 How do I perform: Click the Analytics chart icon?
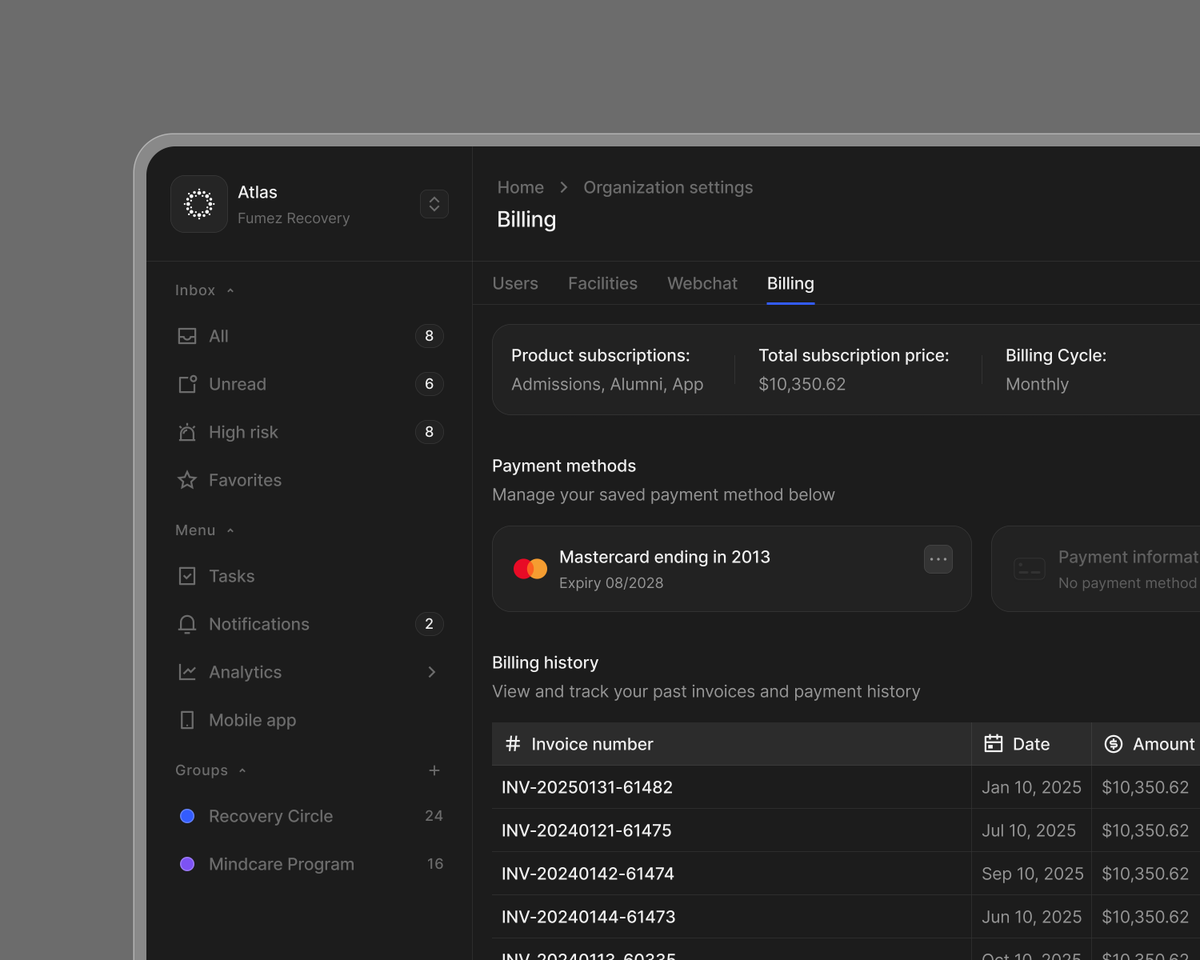pyautogui.click(x=187, y=672)
